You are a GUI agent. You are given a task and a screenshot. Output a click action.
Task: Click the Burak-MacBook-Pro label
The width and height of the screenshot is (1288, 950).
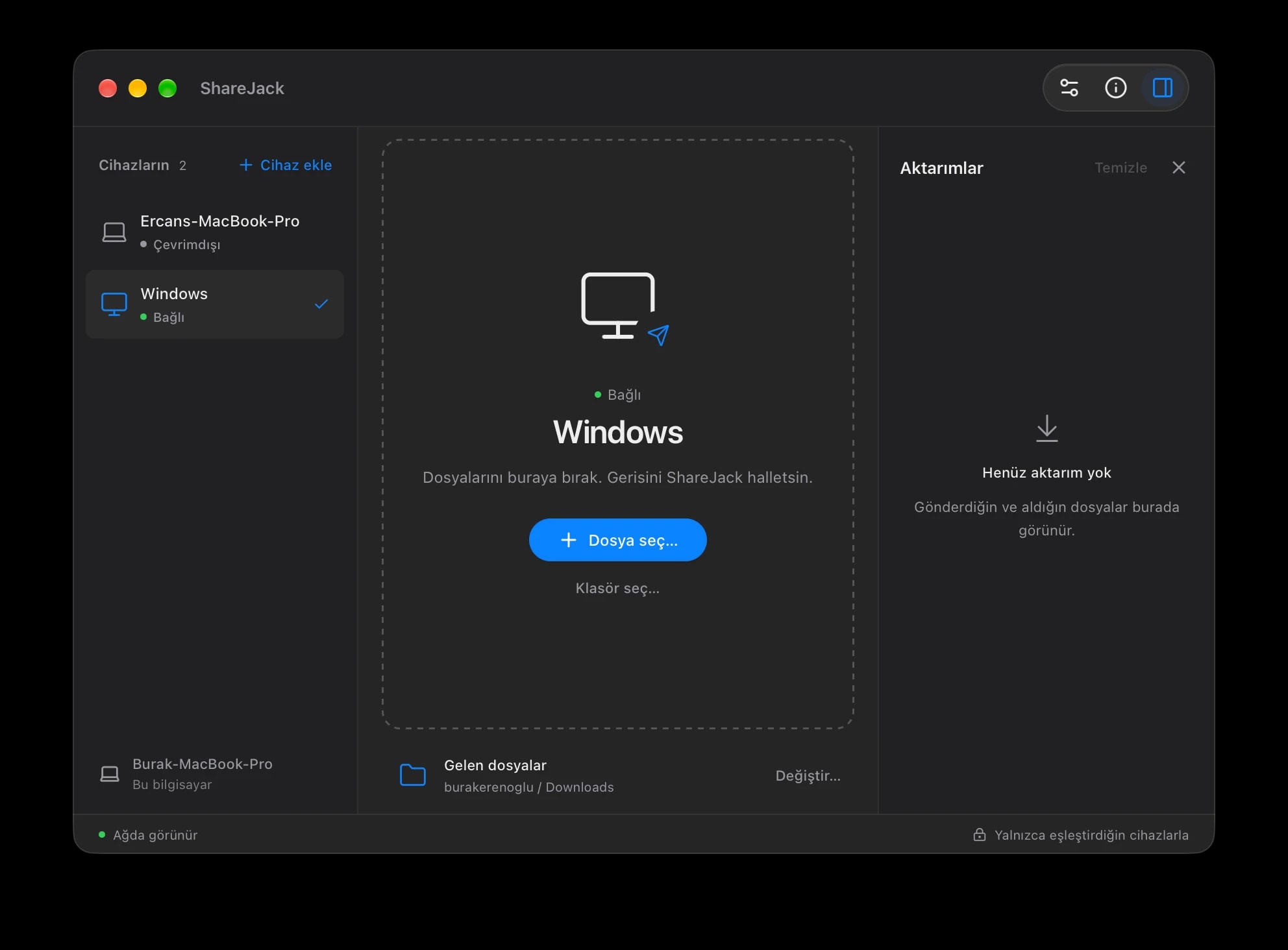coord(203,764)
